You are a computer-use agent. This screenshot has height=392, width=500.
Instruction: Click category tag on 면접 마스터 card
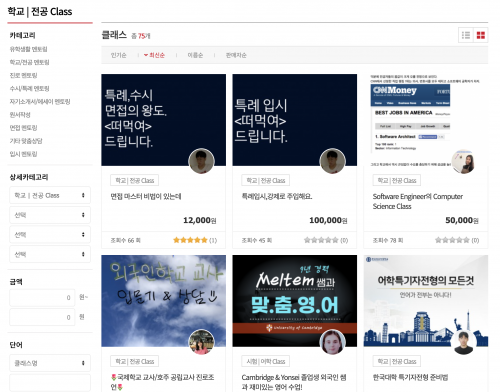click(135, 180)
